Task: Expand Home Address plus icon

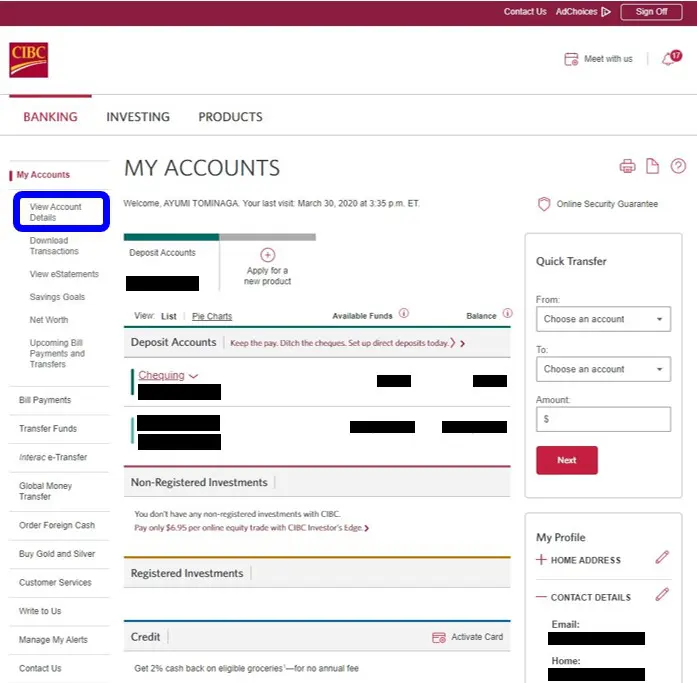Action: [x=541, y=559]
